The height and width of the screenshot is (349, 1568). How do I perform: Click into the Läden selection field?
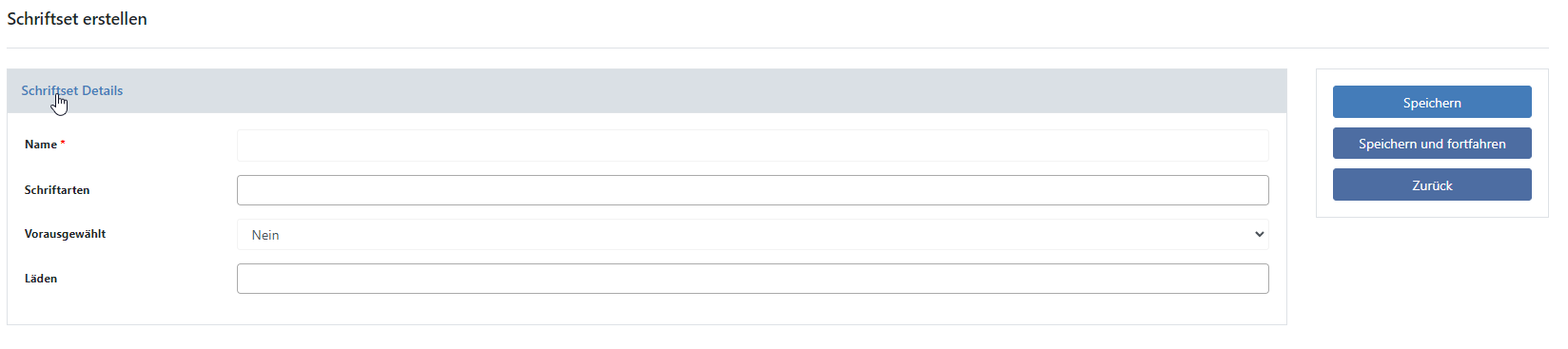coord(753,279)
